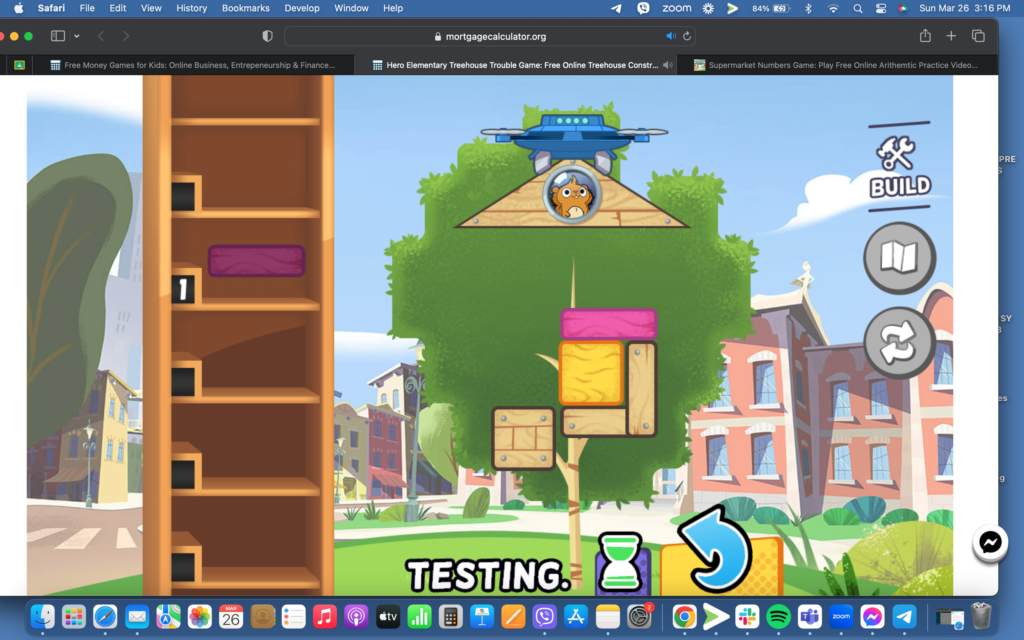Open Trash in the Dock
This screenshot has width=1024, height=640.
click(x=981, y=616)
